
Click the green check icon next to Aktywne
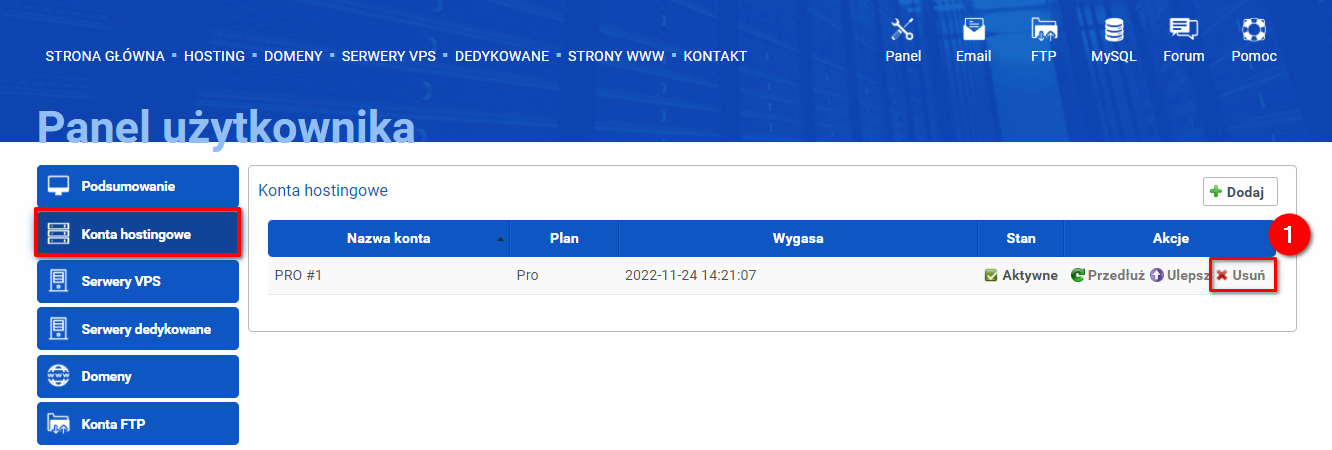pos(991,275)
